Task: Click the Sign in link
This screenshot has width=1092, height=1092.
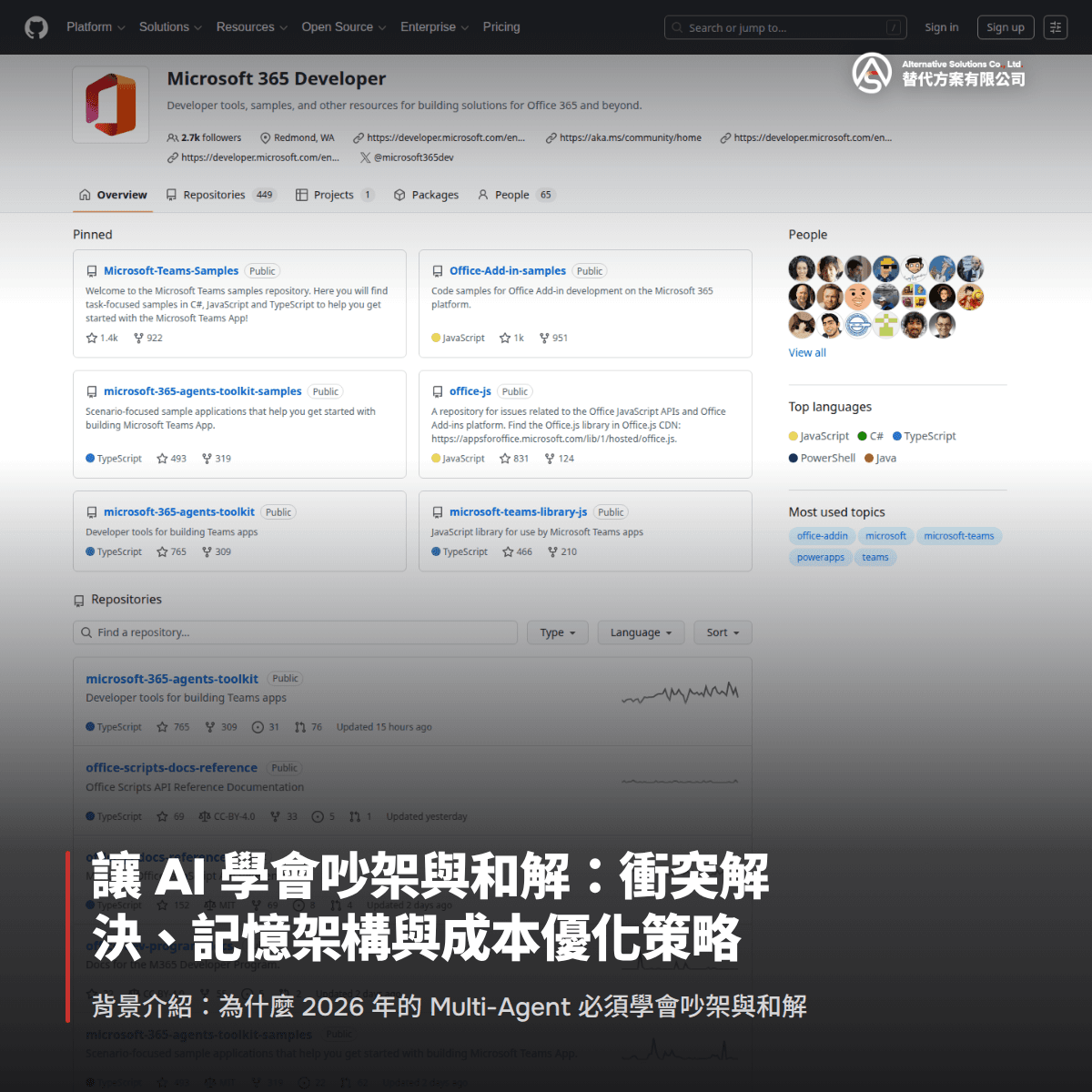Action: [941, 27]
